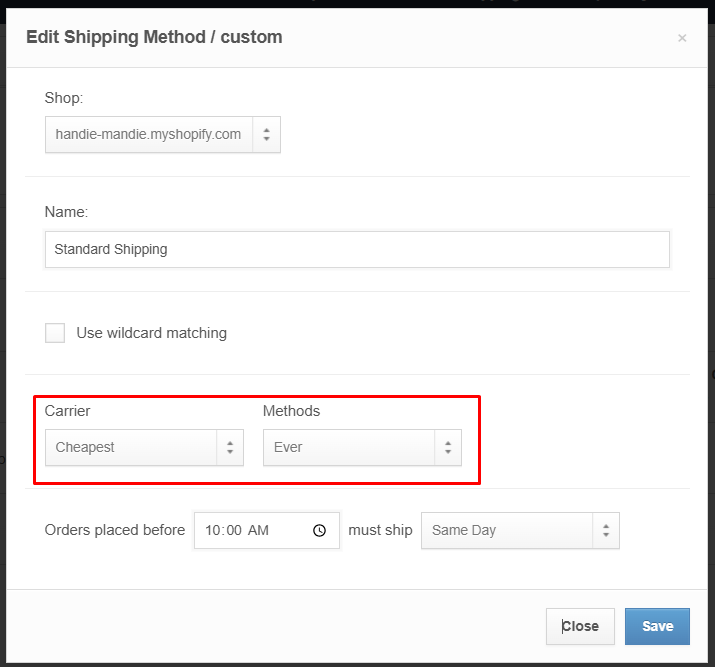Screen dimensions: 715x667
Task: Save the shipping method
Action: click(x=657, y=626)
